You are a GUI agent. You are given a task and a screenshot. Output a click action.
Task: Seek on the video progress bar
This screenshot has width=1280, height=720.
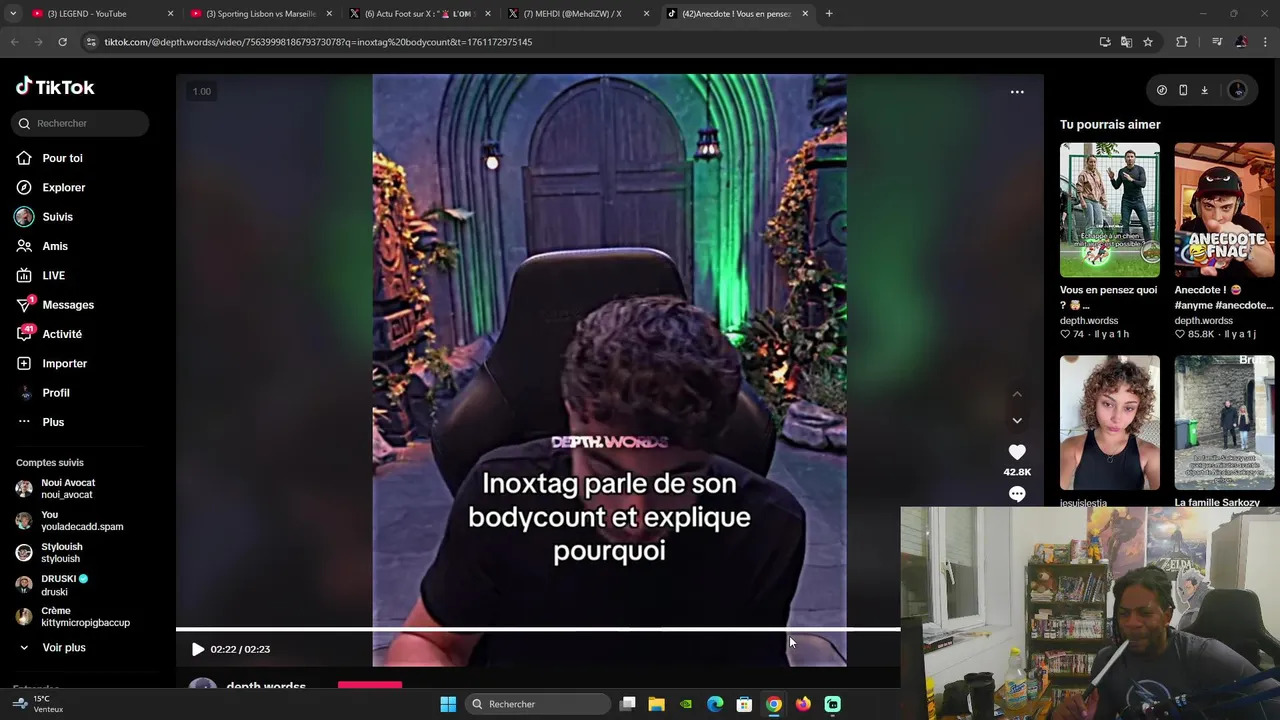pos(538,629)
